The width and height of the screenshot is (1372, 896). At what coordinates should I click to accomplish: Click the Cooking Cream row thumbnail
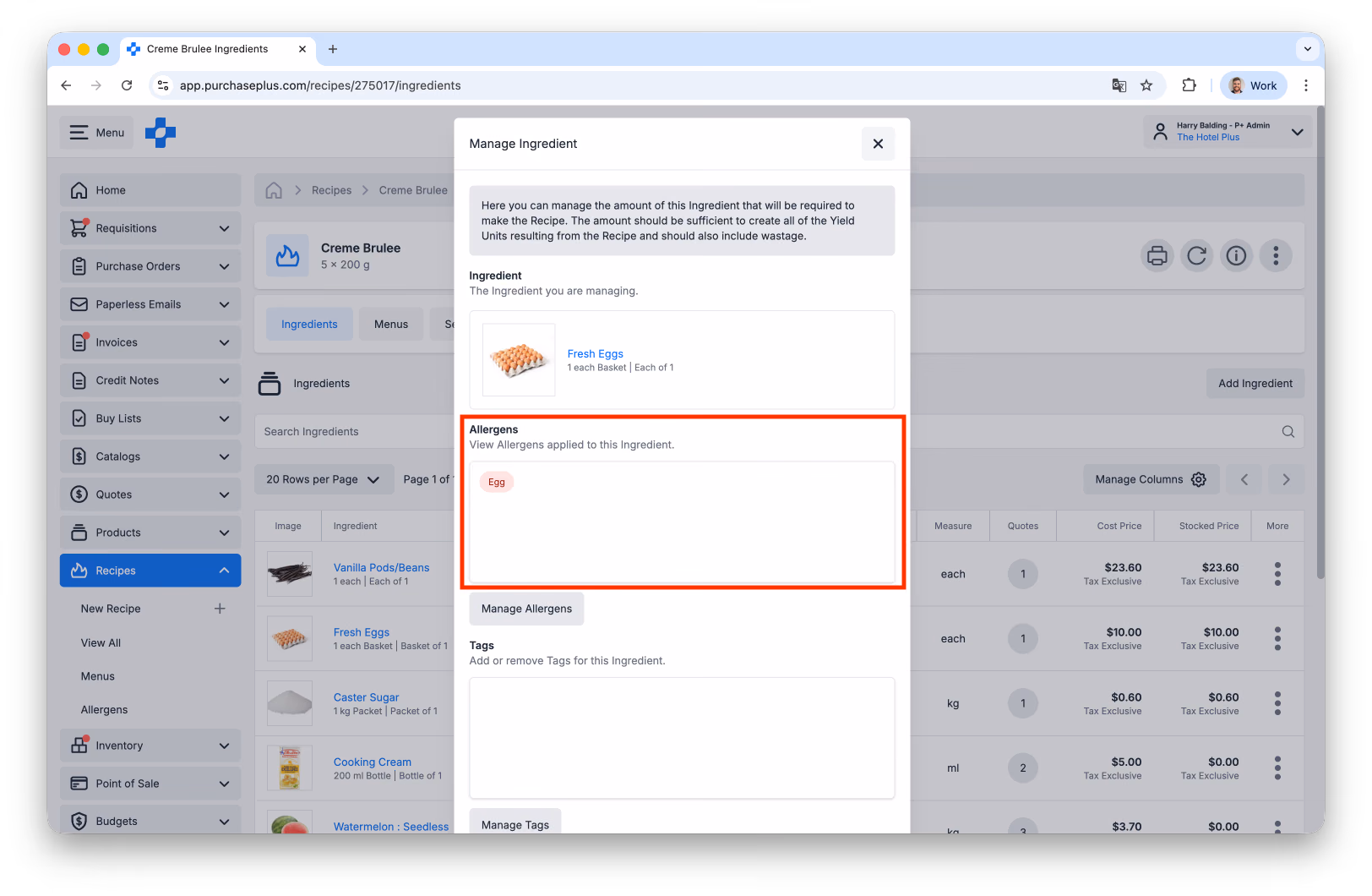[290, 768]
